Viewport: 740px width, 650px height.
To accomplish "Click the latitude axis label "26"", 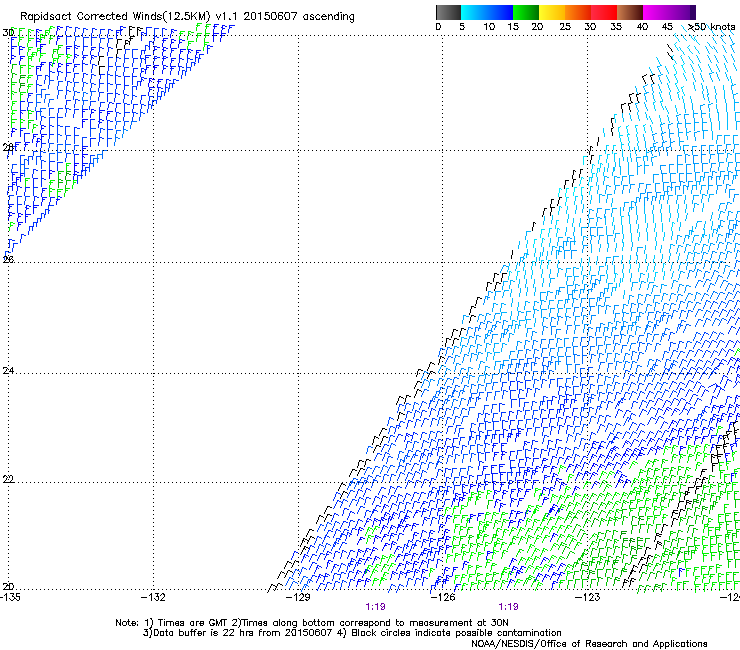I will coord(8,259).
